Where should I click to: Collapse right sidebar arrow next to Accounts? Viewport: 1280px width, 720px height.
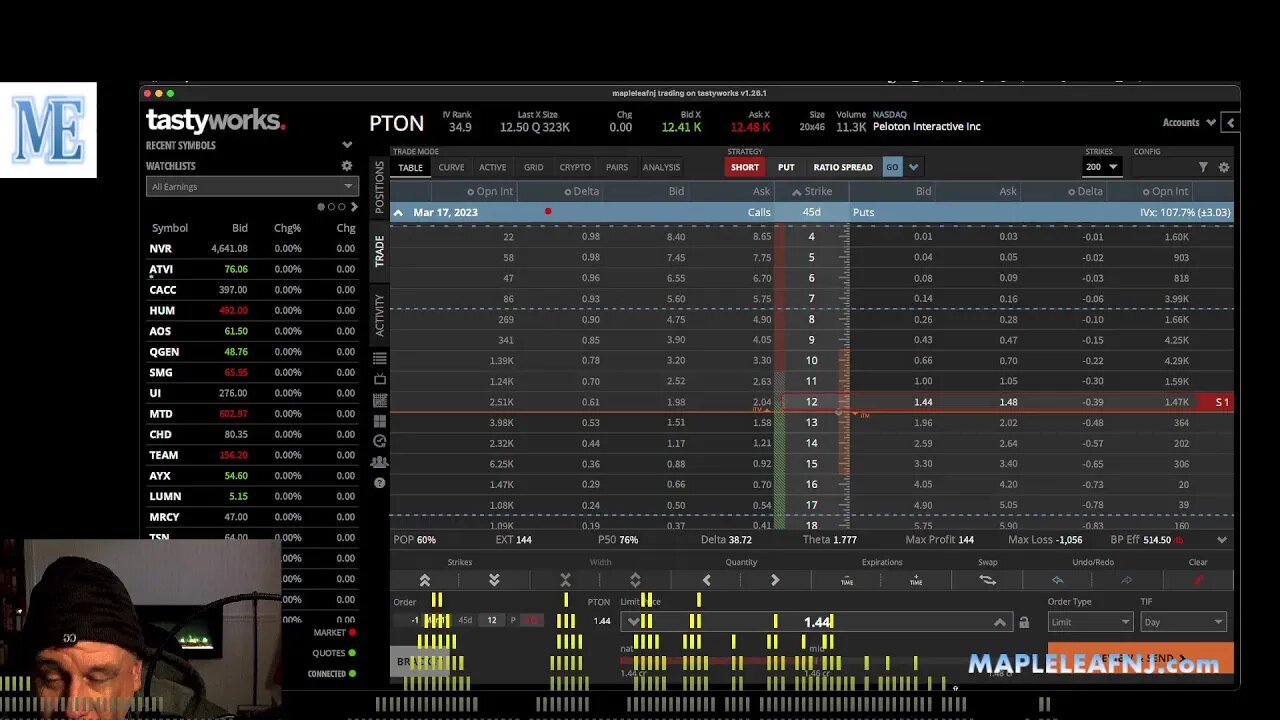coord(1231,123)
